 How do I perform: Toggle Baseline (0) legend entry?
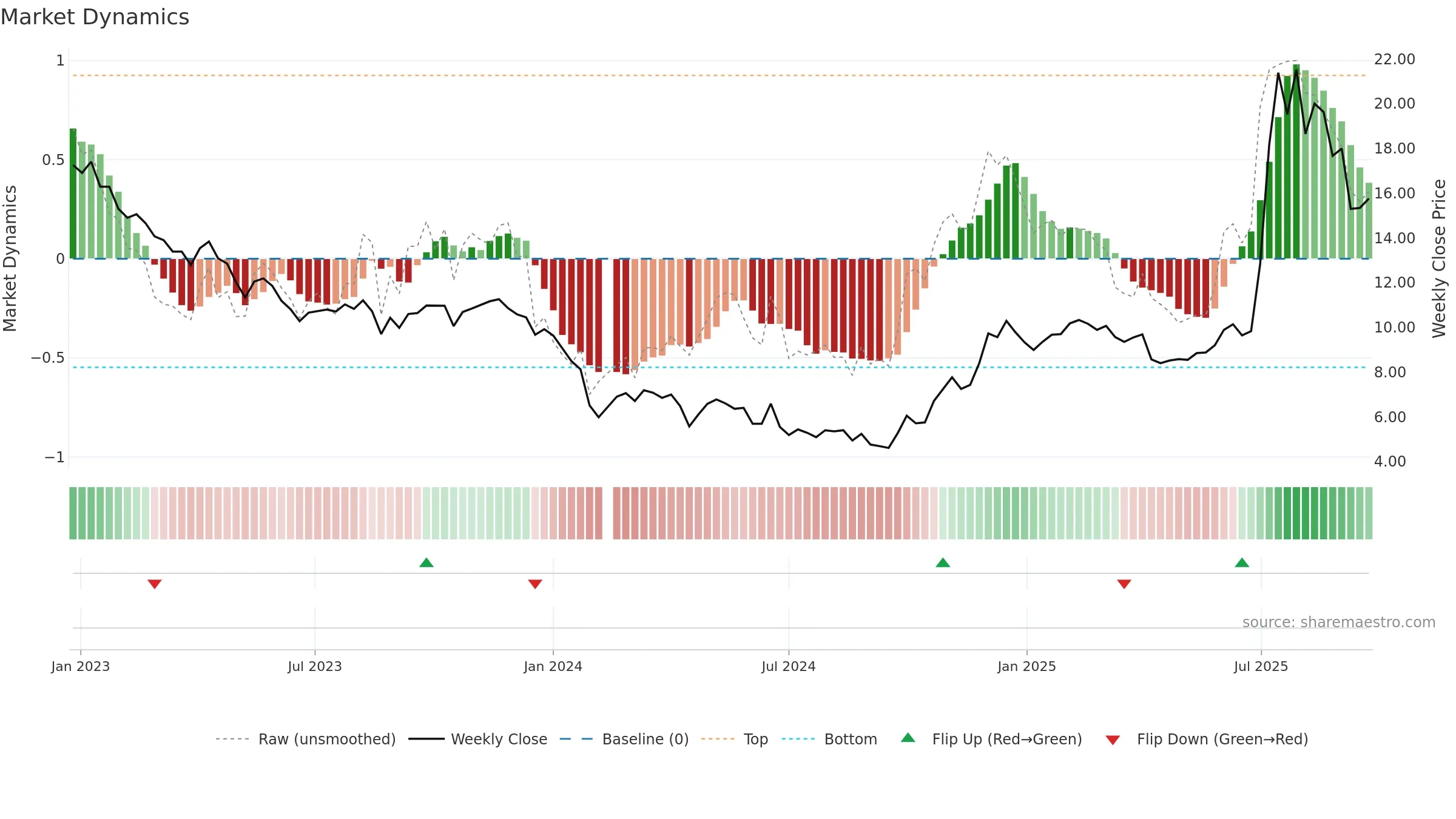coord(624,739)
